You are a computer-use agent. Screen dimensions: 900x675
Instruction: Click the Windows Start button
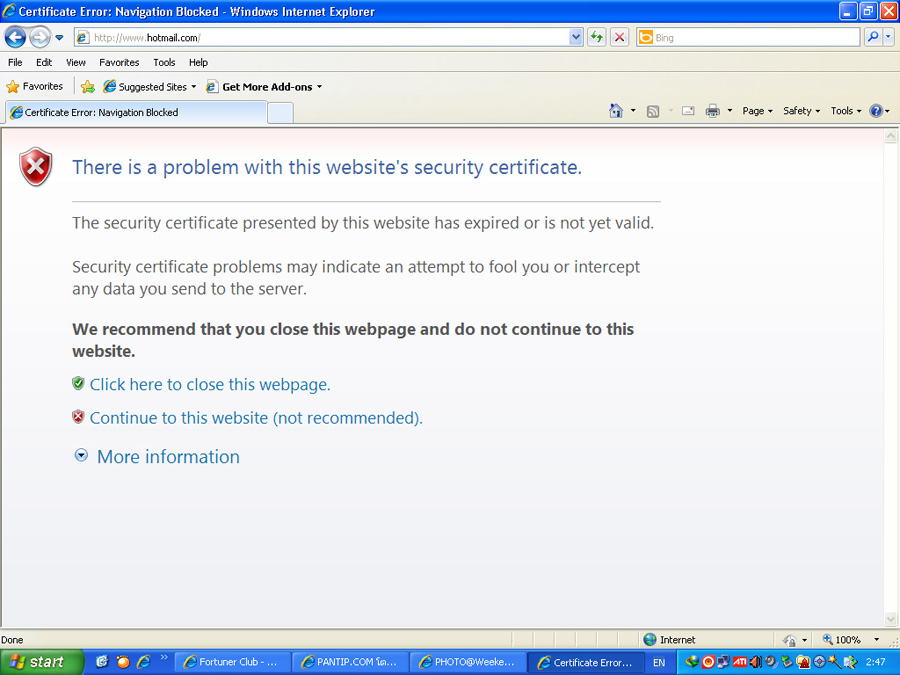click(x=41, y=662)
